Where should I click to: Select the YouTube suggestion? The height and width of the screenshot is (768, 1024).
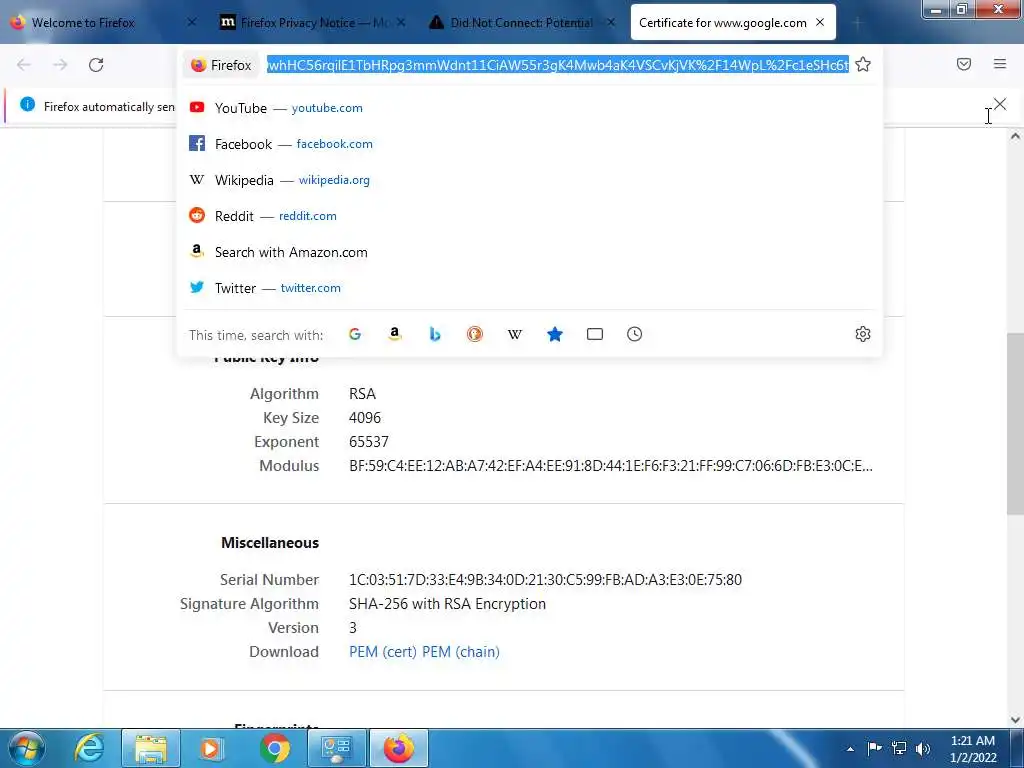coord(530,108)
